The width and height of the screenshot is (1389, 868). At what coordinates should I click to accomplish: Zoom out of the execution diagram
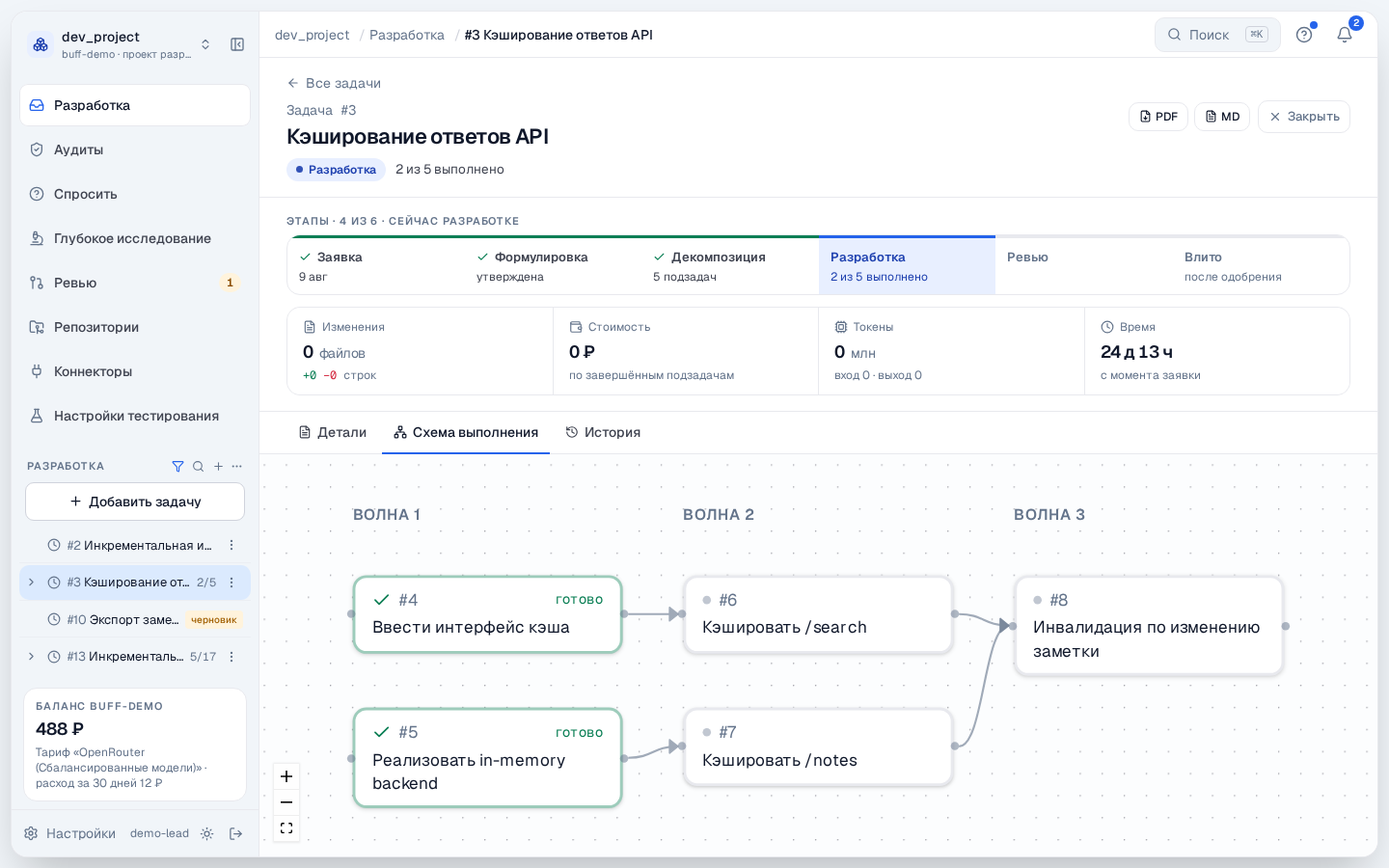point(286,802)
